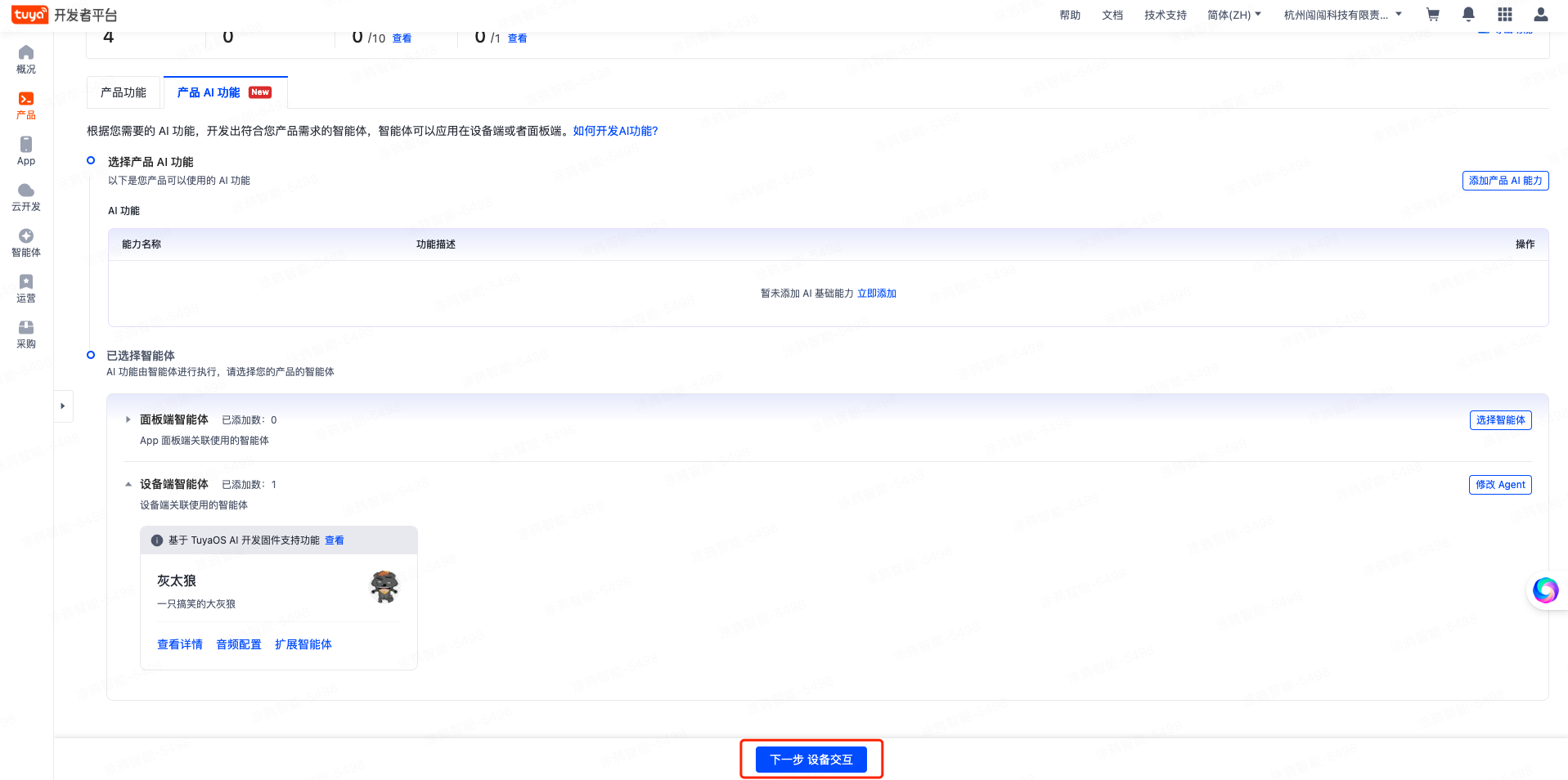Screen dimensions: 1568x780
Task: Click the 灰太狼 agent avatar thumbnail
Action: (384, 587)
